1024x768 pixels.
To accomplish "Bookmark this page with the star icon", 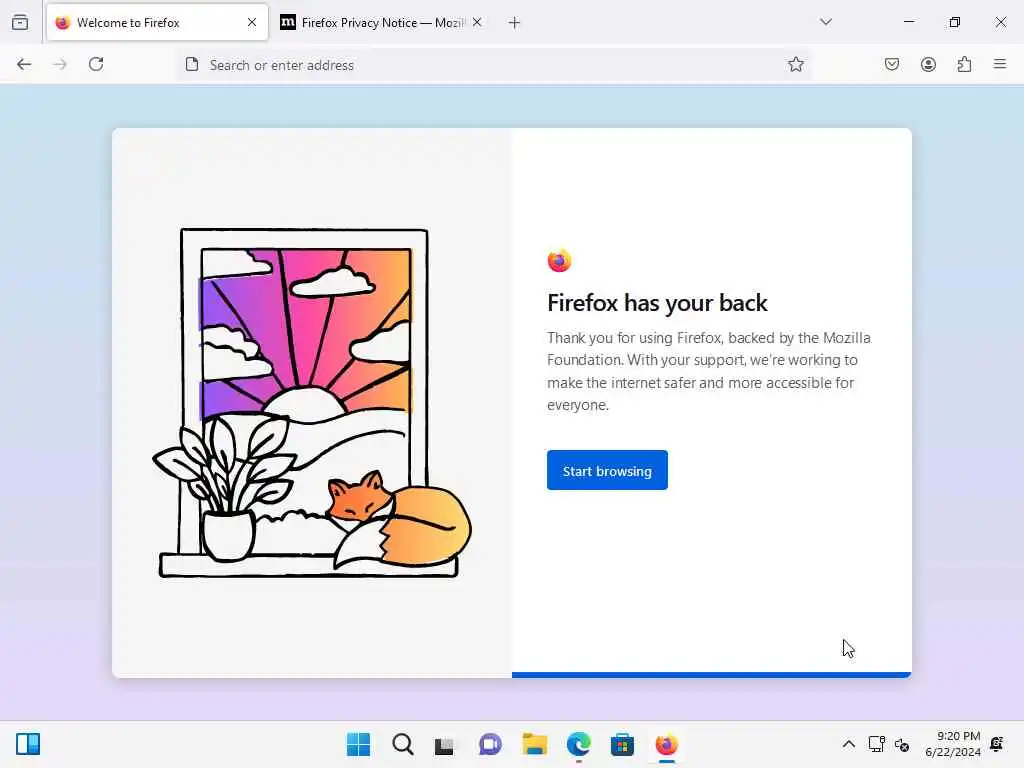I will 795,64.
